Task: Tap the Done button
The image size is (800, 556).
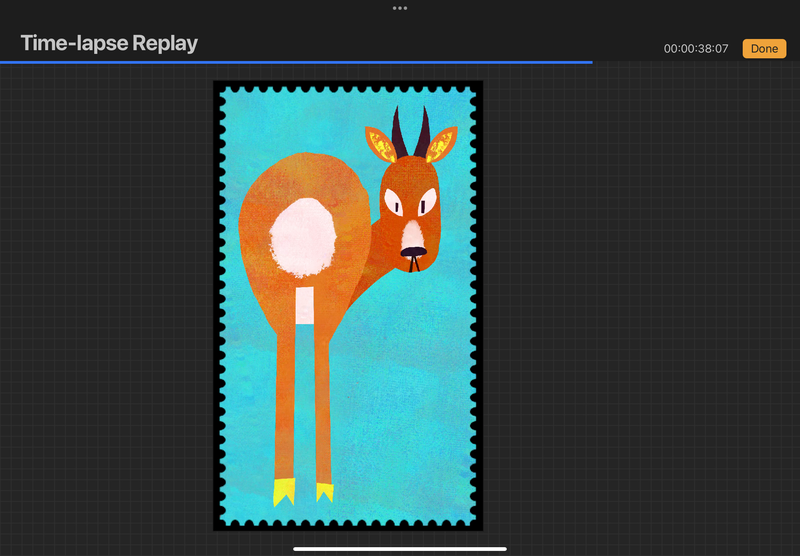Action: coord(764,48)
